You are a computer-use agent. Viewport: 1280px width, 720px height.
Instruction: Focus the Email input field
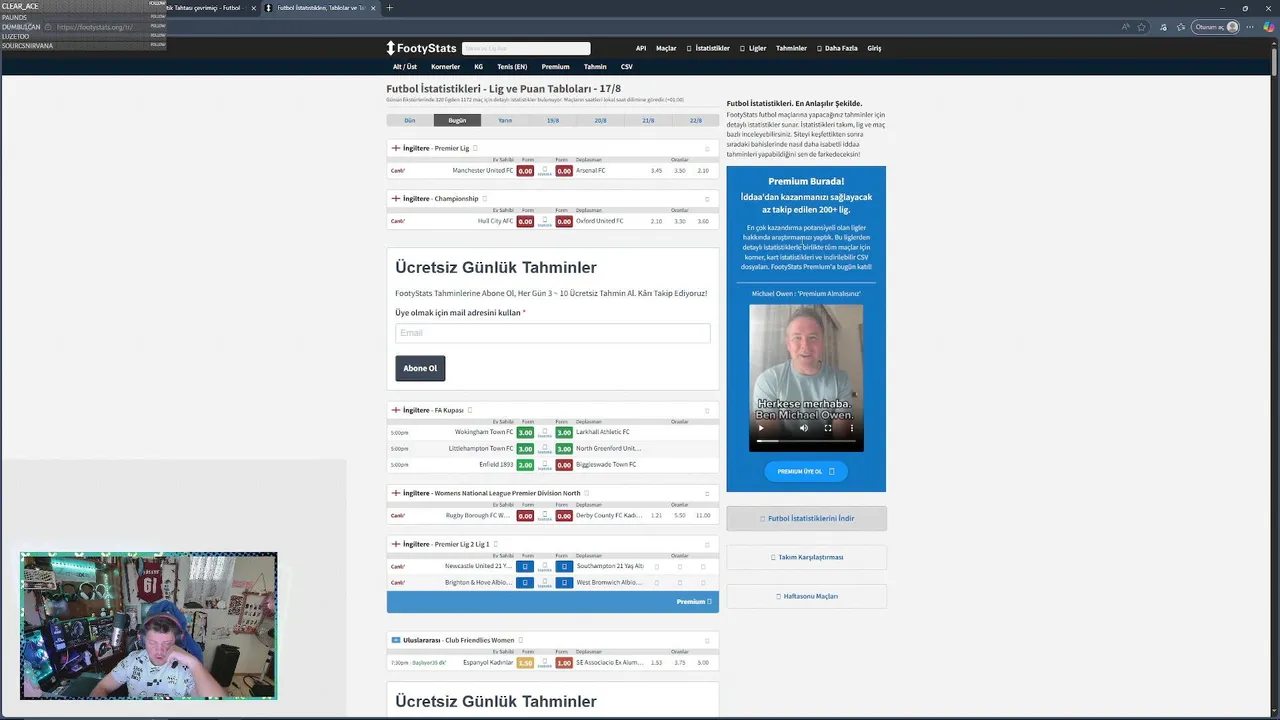pyautogui.click(x=552, y=333)
